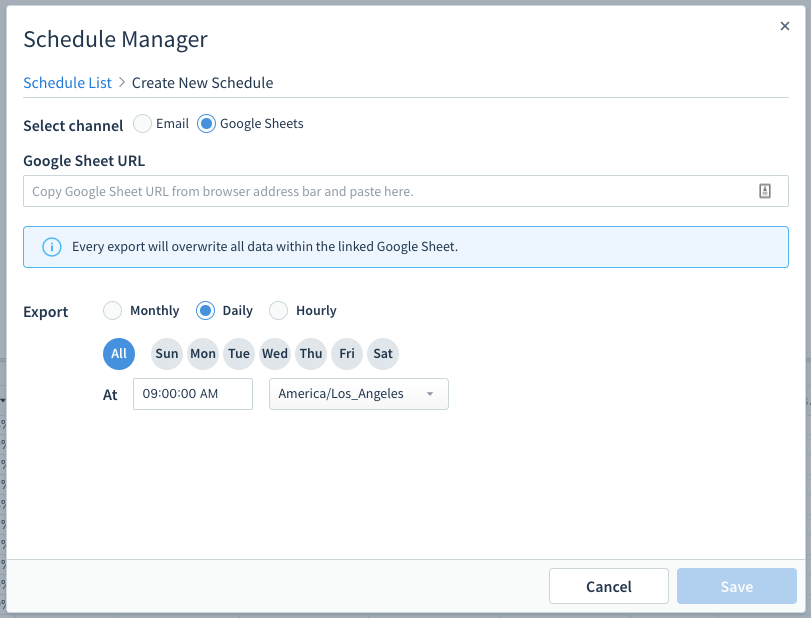Toggle Sun day pill
Viewport: 811px width, 618px height.
(x=167, y=354)
